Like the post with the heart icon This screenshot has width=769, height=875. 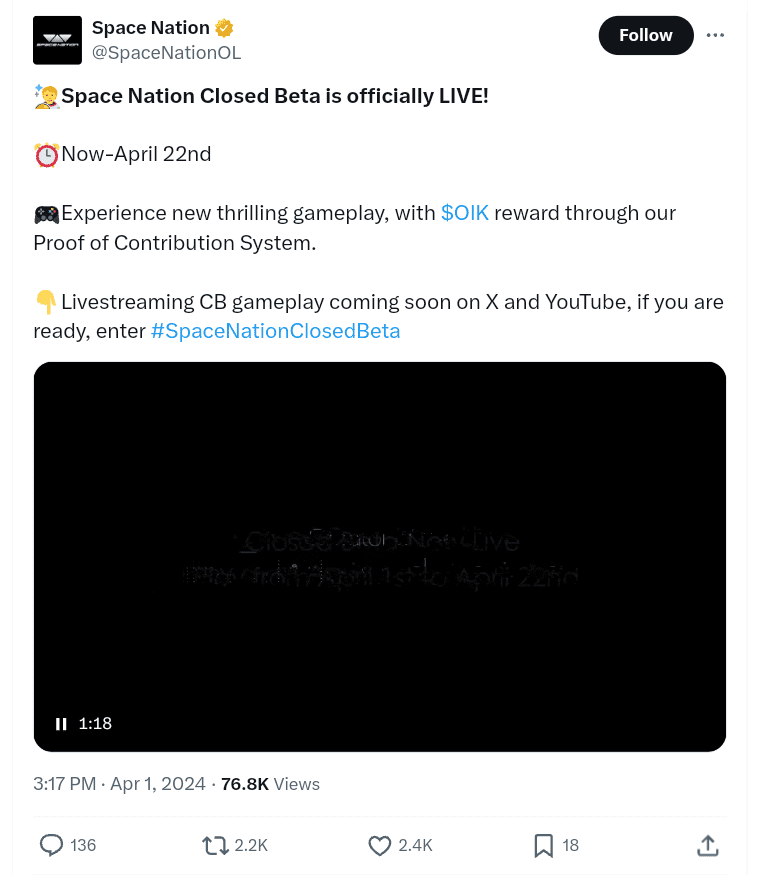point(380,845)
